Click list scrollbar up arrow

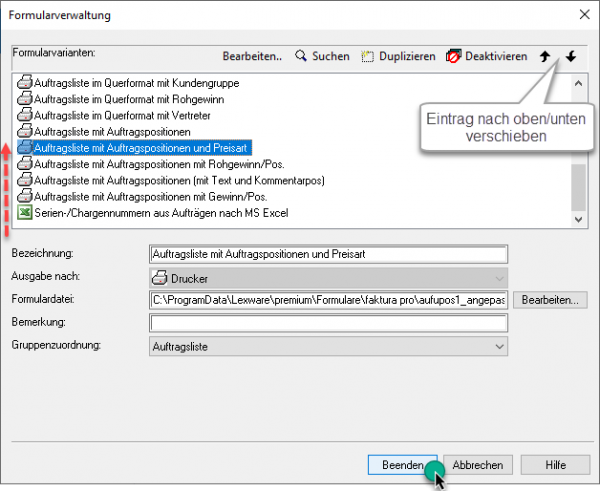coord(578,83)
